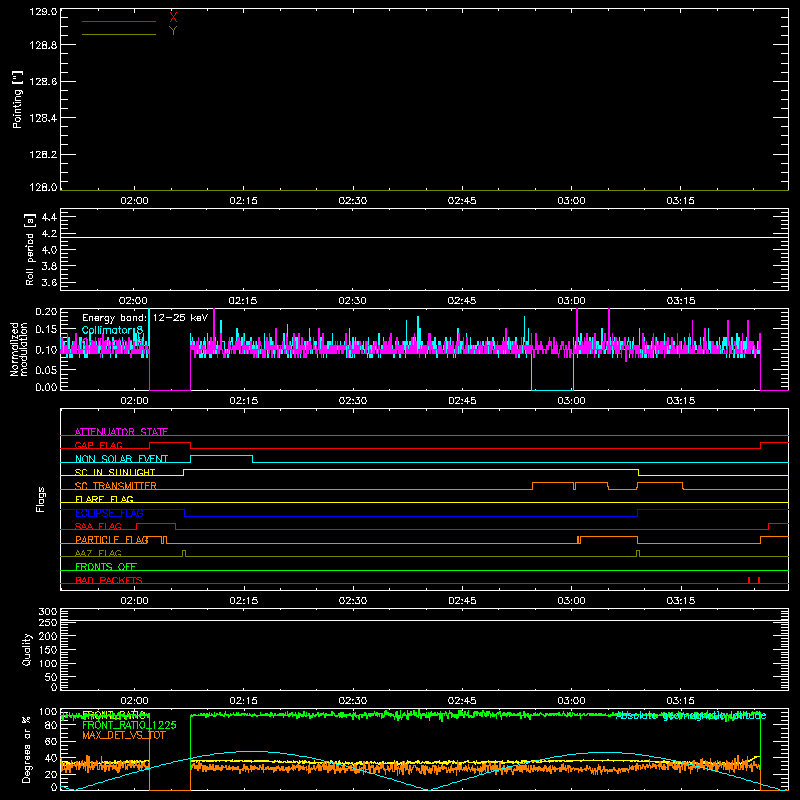Viewport: 800px width, 800px height.
Task: Click the FLARE_FLAG label
Action: (x=104, y=499)
